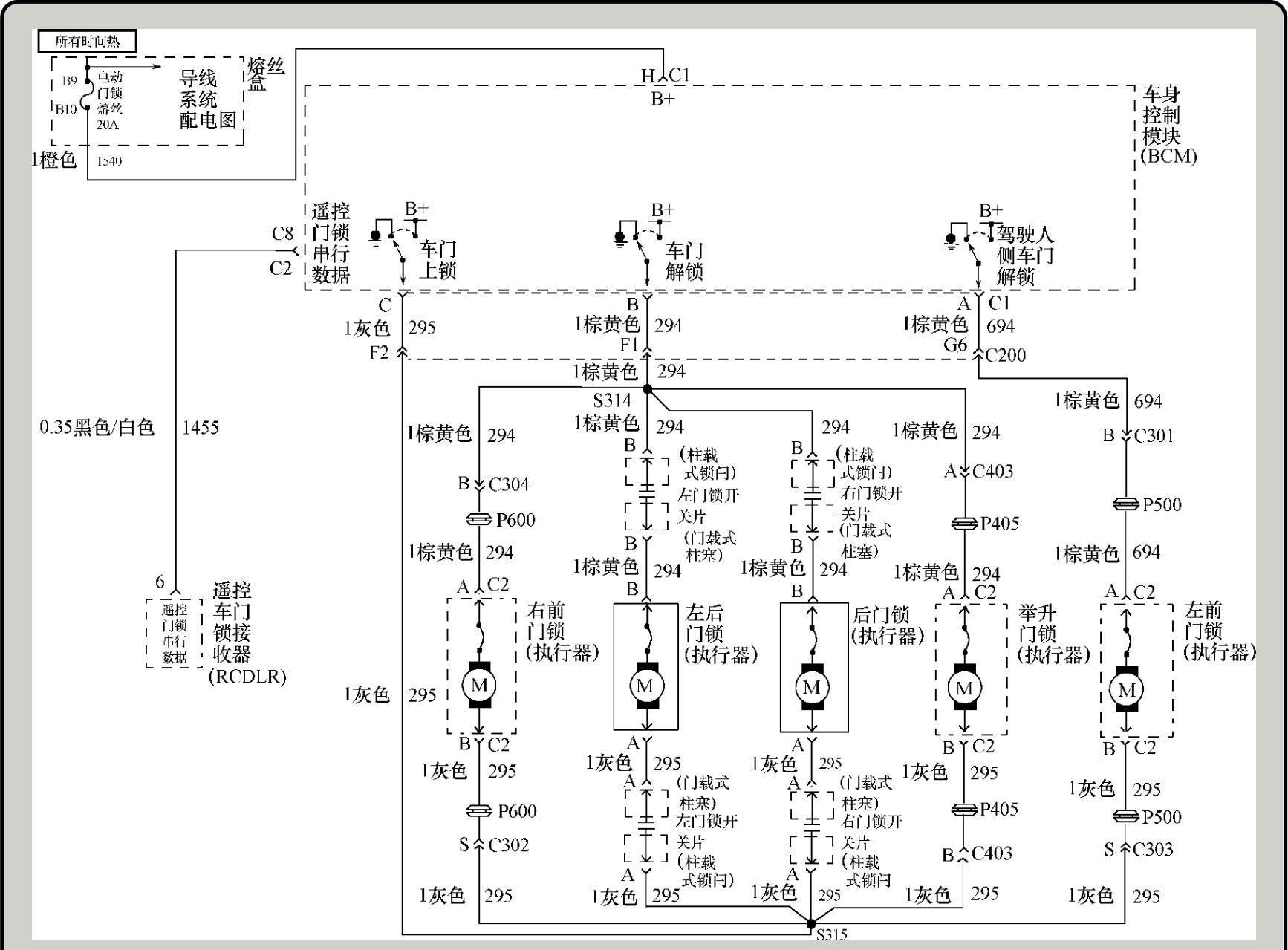Click the RCDLR 遥控门锁串行数据 dashed box
Screen dimensions: 1288x950
click(175, 634)
